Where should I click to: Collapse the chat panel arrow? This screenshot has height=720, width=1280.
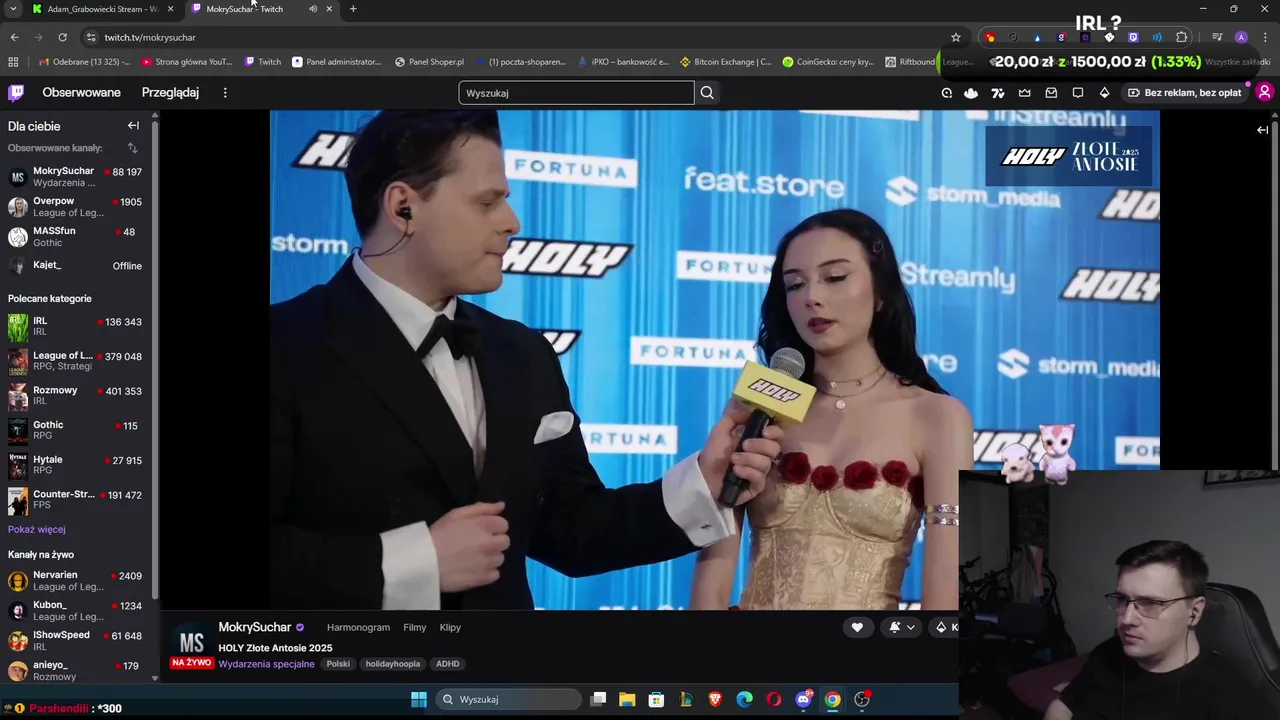click(1263, 130)
